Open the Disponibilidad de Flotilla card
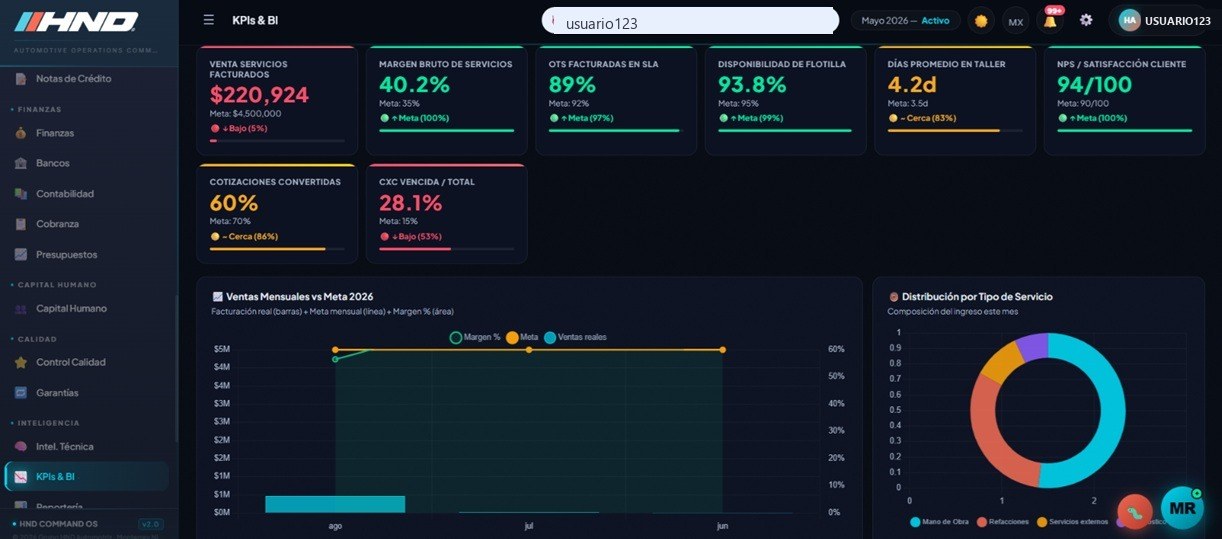 785,100
